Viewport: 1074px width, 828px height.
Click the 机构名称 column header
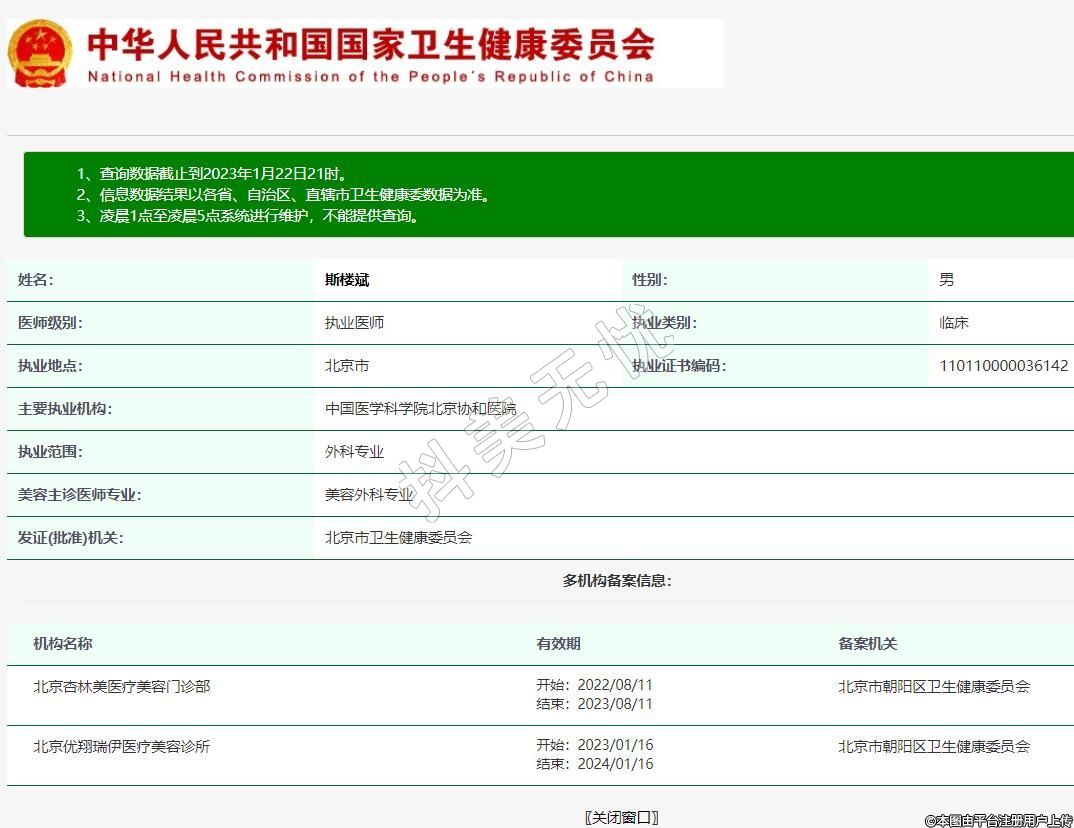click(62, 644)
